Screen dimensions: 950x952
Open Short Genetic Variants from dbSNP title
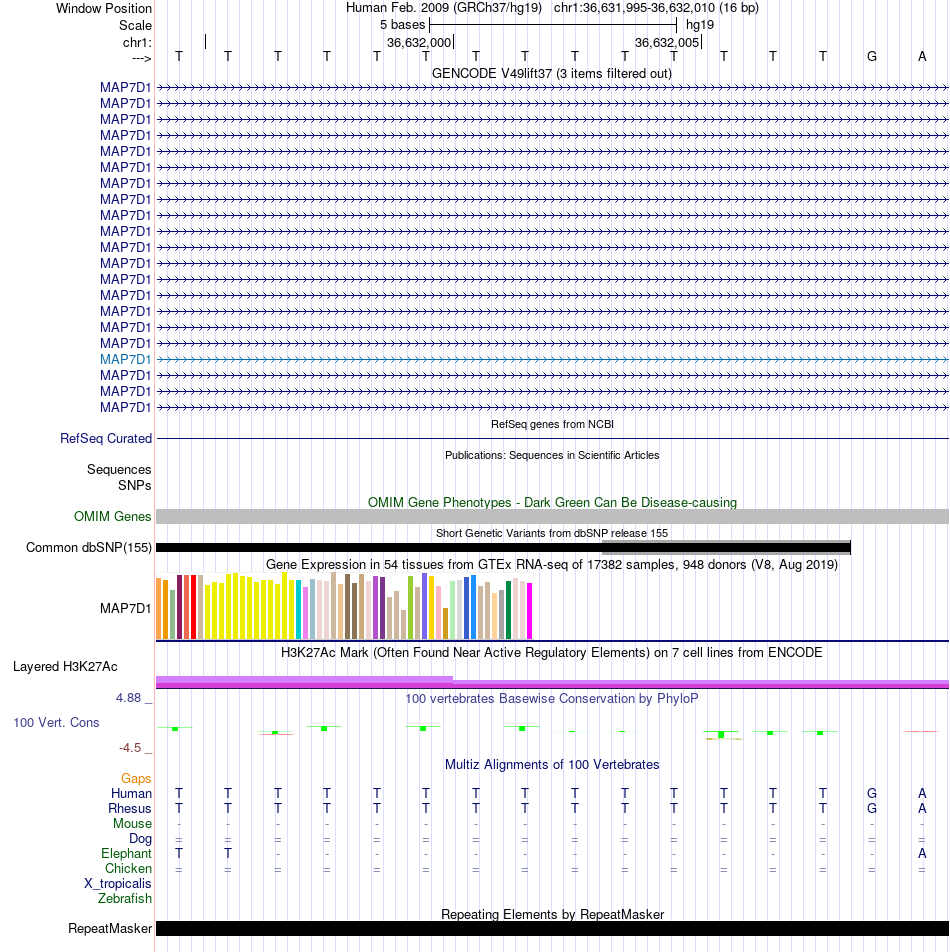click(x=552, y=533)
